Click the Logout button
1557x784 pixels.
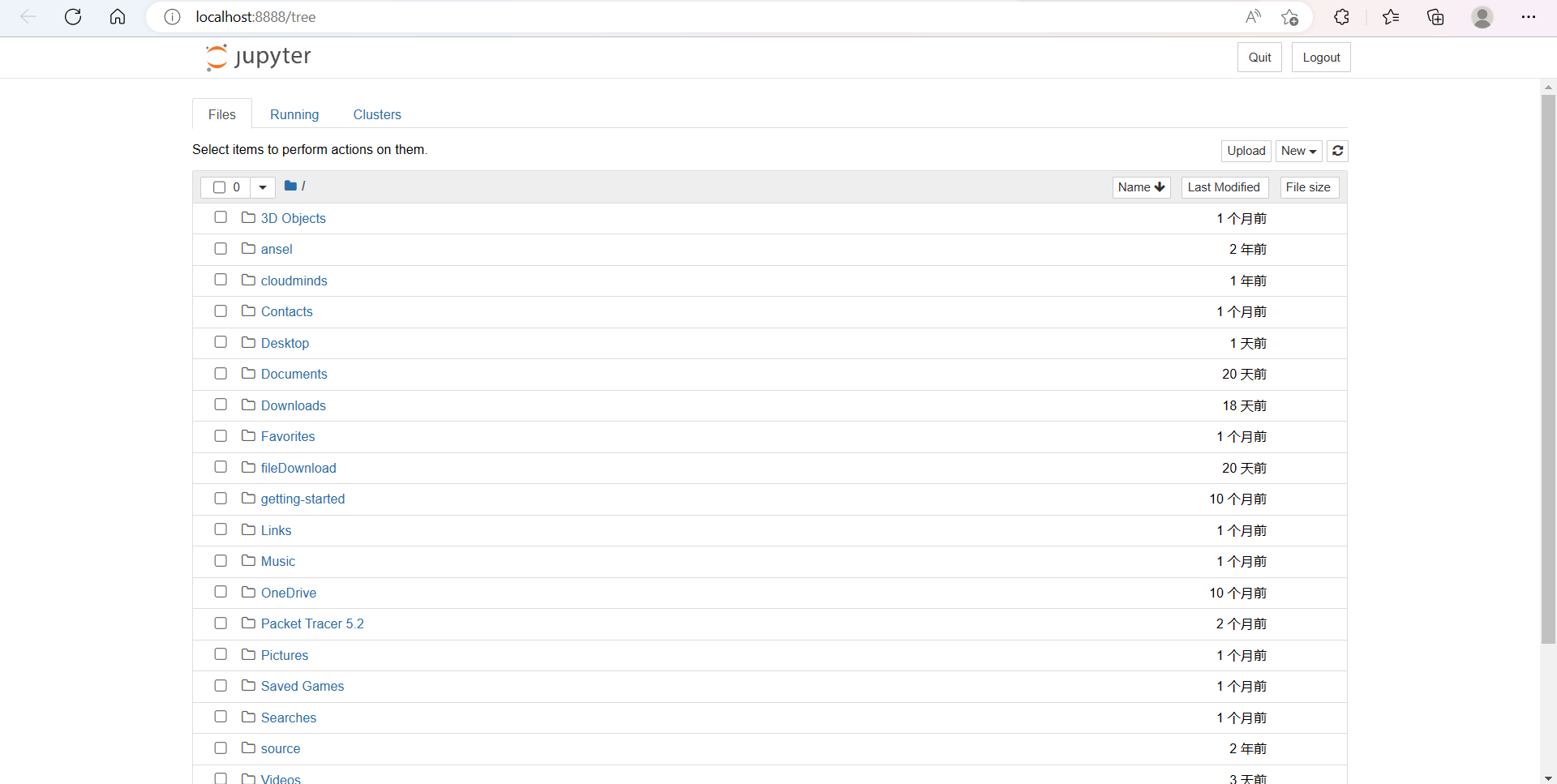click(x=1321, y=58)
